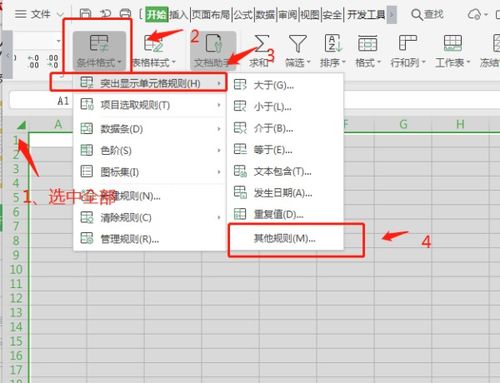Switch to the 安全 ribbon tab
This screenshot has height=383, width=500.
[x=332, y=15]
